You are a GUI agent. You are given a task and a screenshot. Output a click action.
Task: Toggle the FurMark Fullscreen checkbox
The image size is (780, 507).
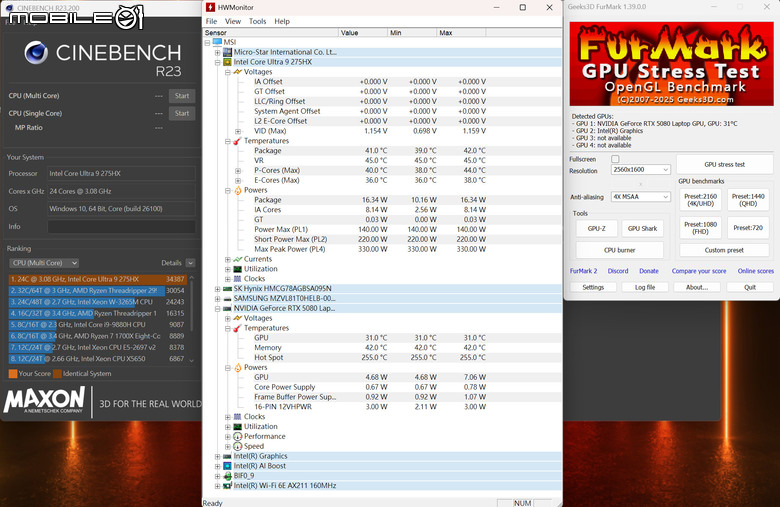615,159
